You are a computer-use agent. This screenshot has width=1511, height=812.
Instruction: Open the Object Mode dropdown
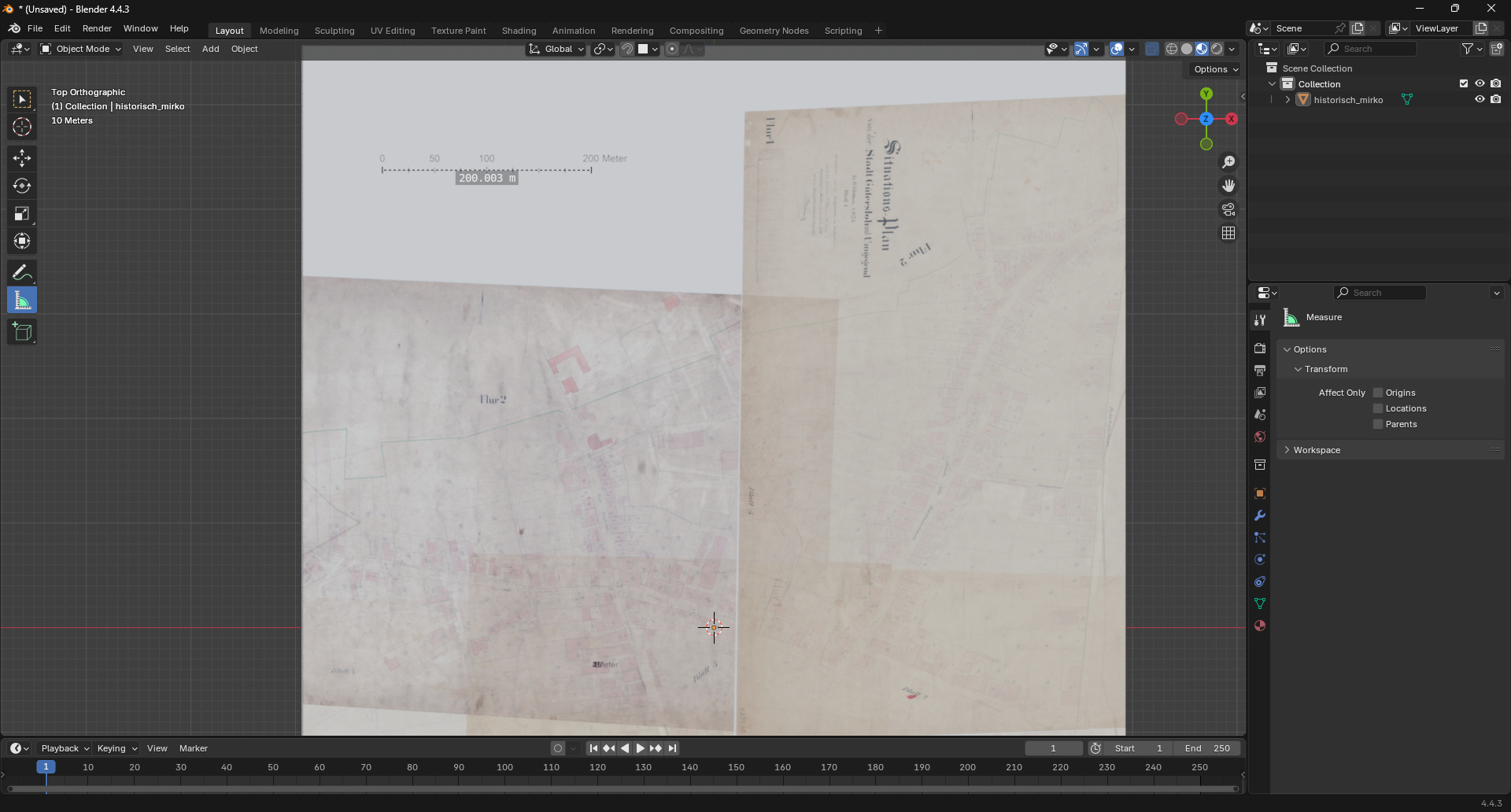(81, 49)
